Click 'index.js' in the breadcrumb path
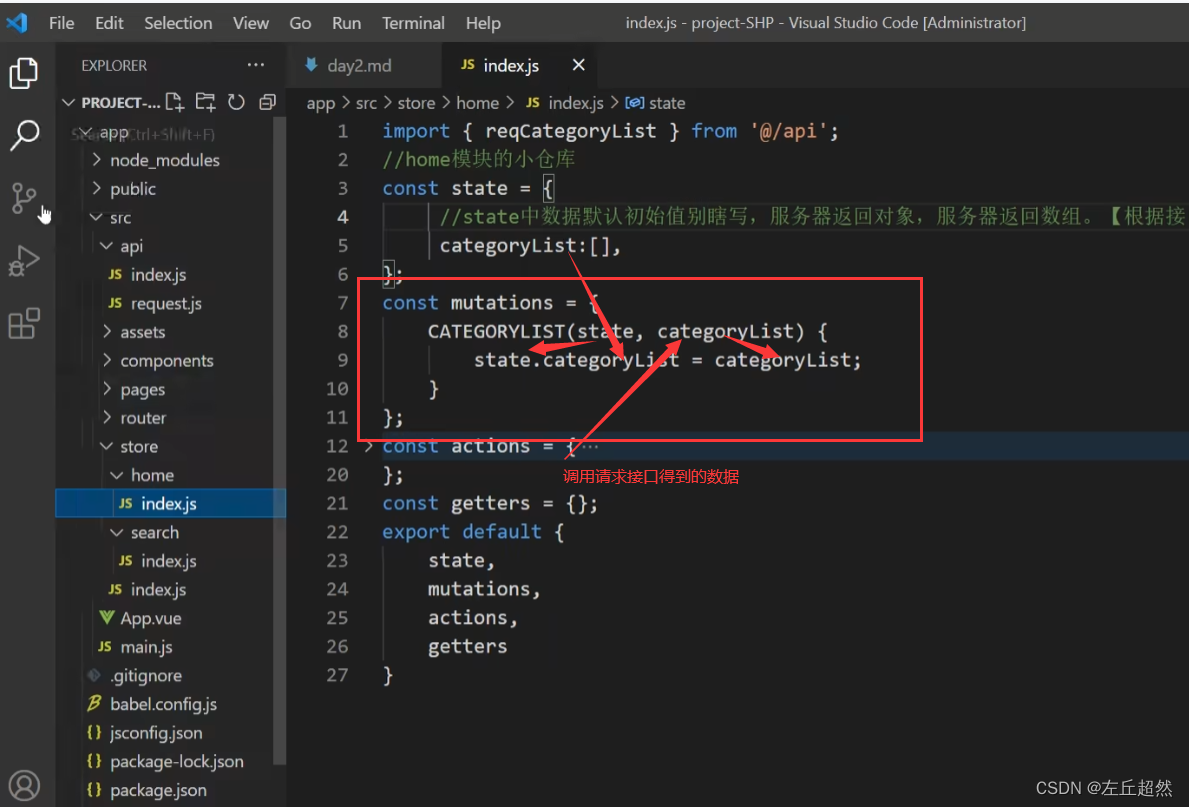1189x807 pixels. pos(576,103)
